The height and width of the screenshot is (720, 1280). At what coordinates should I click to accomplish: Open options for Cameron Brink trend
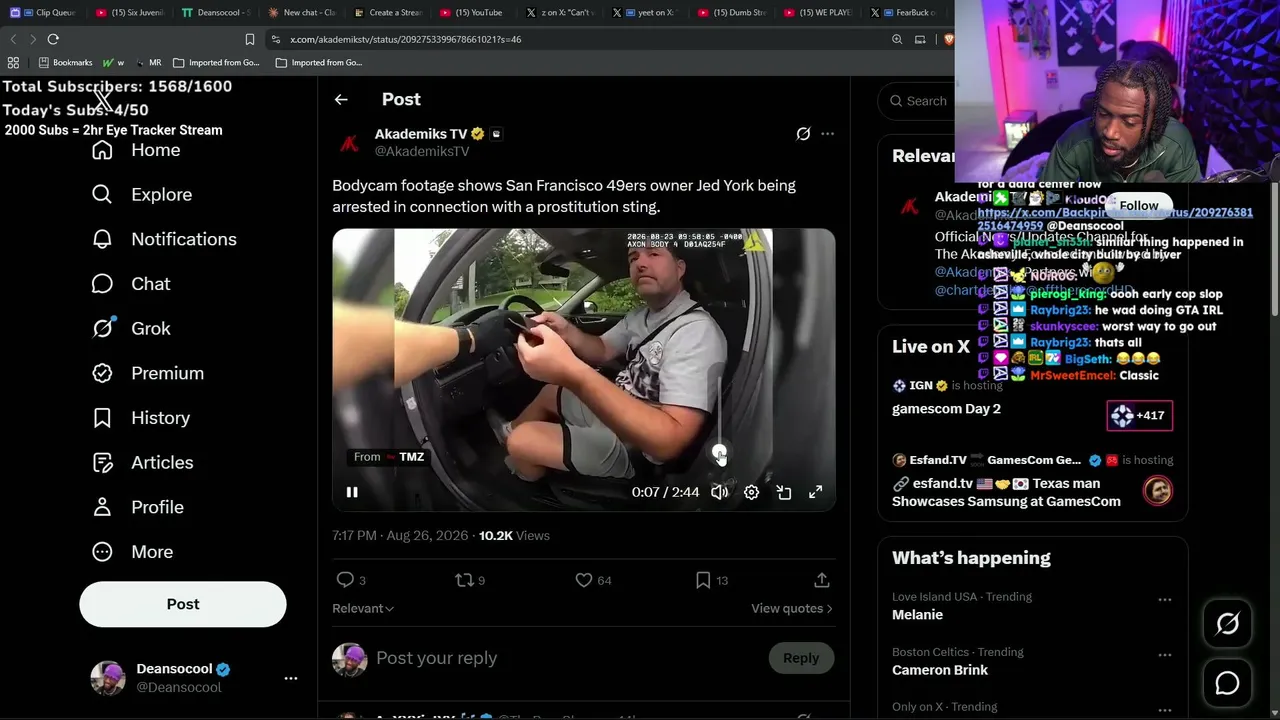[1164, 655]
